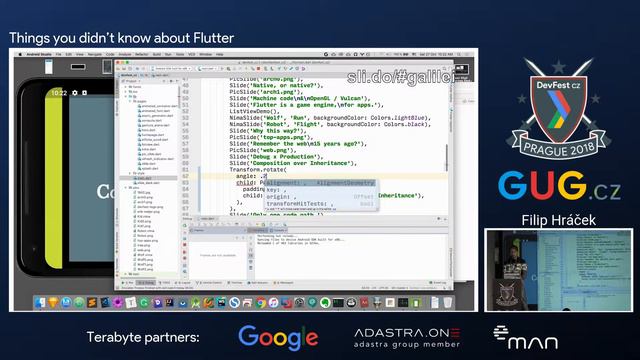
Task: Click the red stop icon in the Debug sidebar
Action: [184, 245]
